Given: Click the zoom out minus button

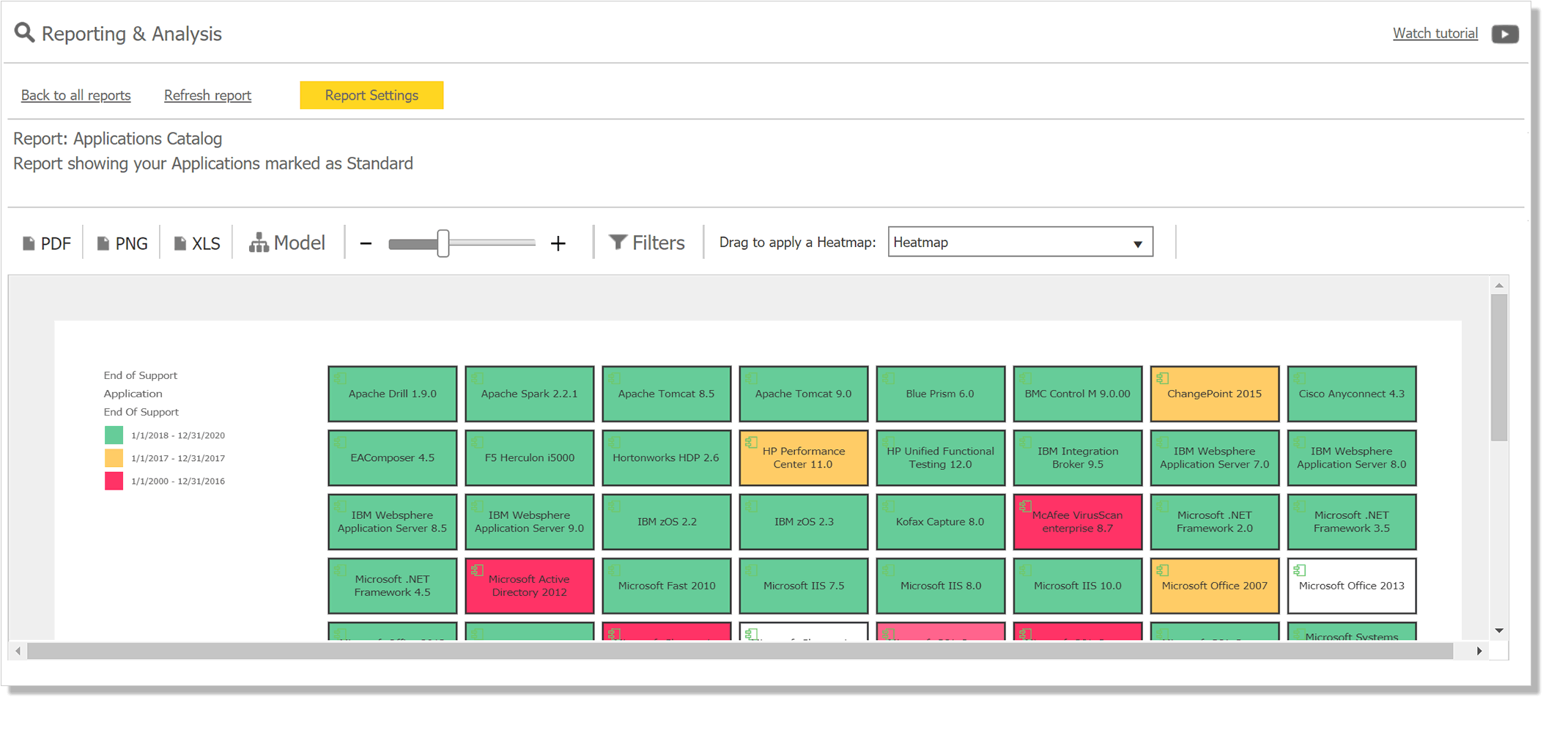Looking at the screenshot, I should click(366, 243).
